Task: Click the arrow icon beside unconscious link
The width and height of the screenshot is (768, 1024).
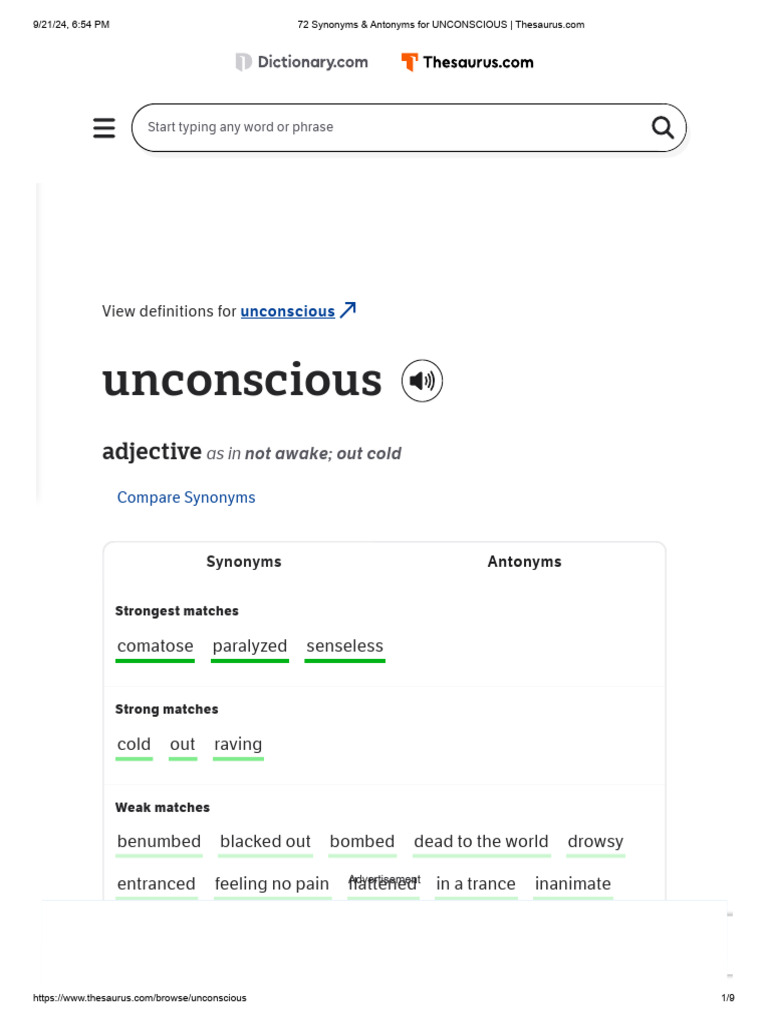Action: coord(348,310)
